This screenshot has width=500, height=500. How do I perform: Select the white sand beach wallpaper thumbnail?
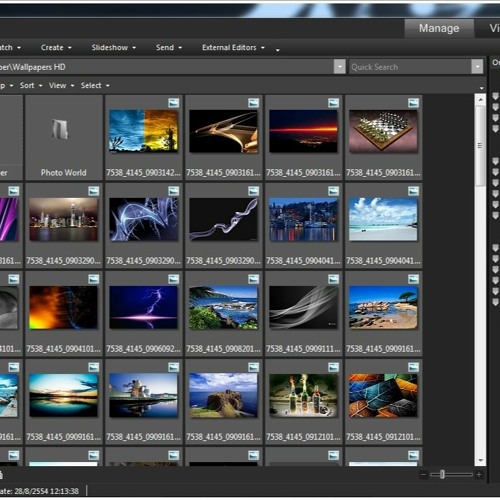coord(383,219)
